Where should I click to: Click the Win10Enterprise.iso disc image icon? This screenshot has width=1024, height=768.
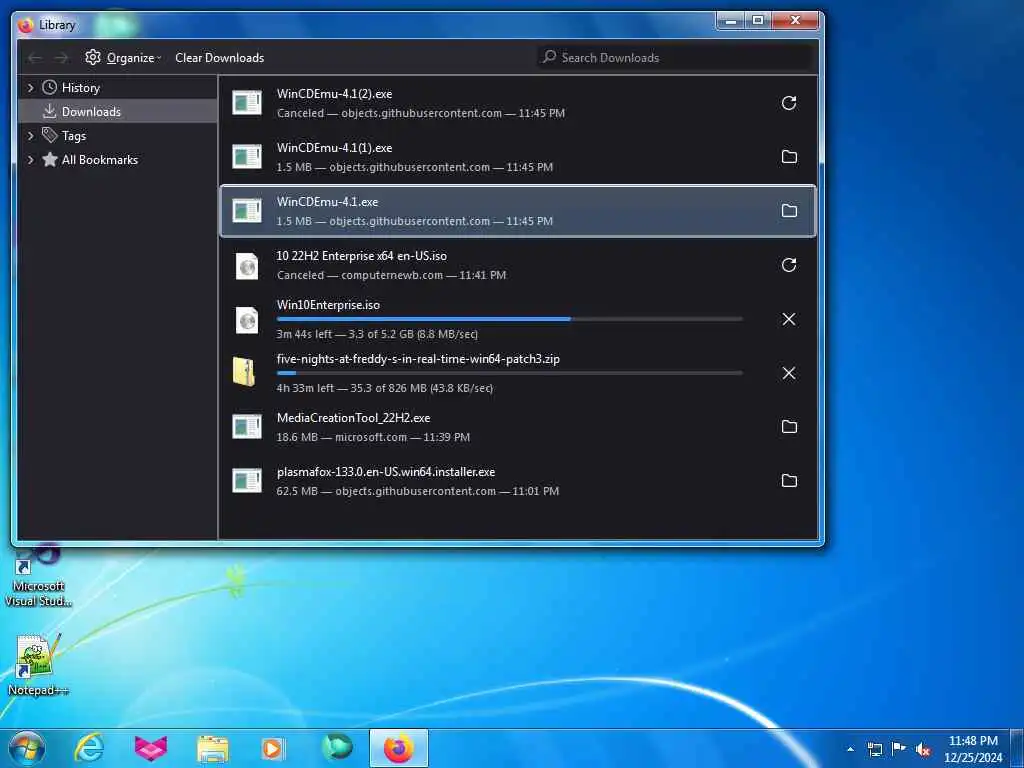point(247,320)
